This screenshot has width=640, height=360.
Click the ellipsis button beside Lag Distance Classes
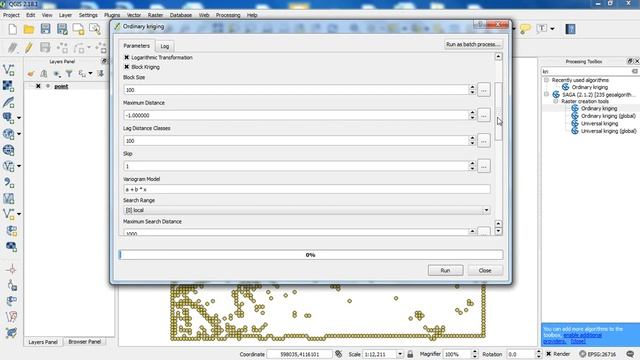tap(484, 141)
